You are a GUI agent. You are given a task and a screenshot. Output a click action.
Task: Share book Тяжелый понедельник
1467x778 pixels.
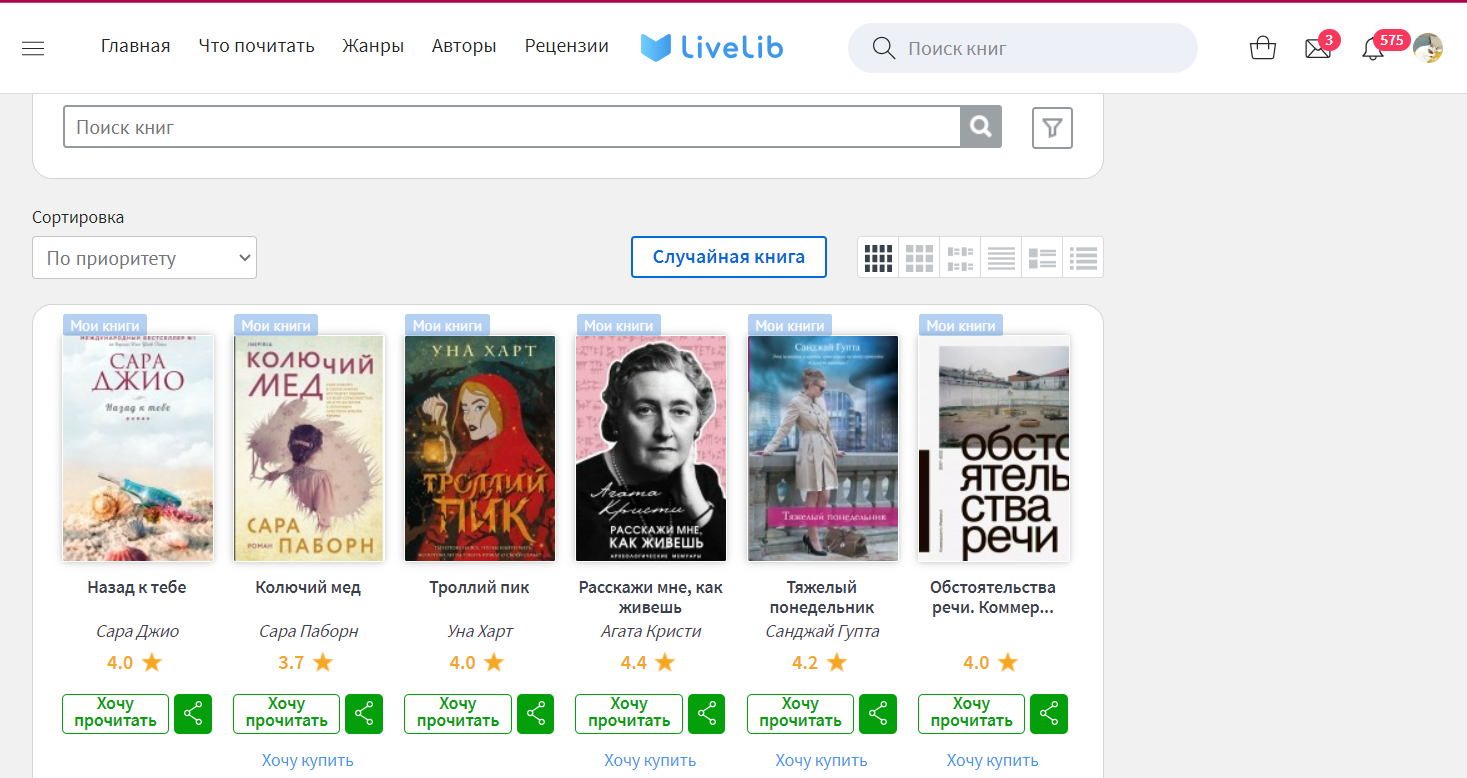click(878, 714)
